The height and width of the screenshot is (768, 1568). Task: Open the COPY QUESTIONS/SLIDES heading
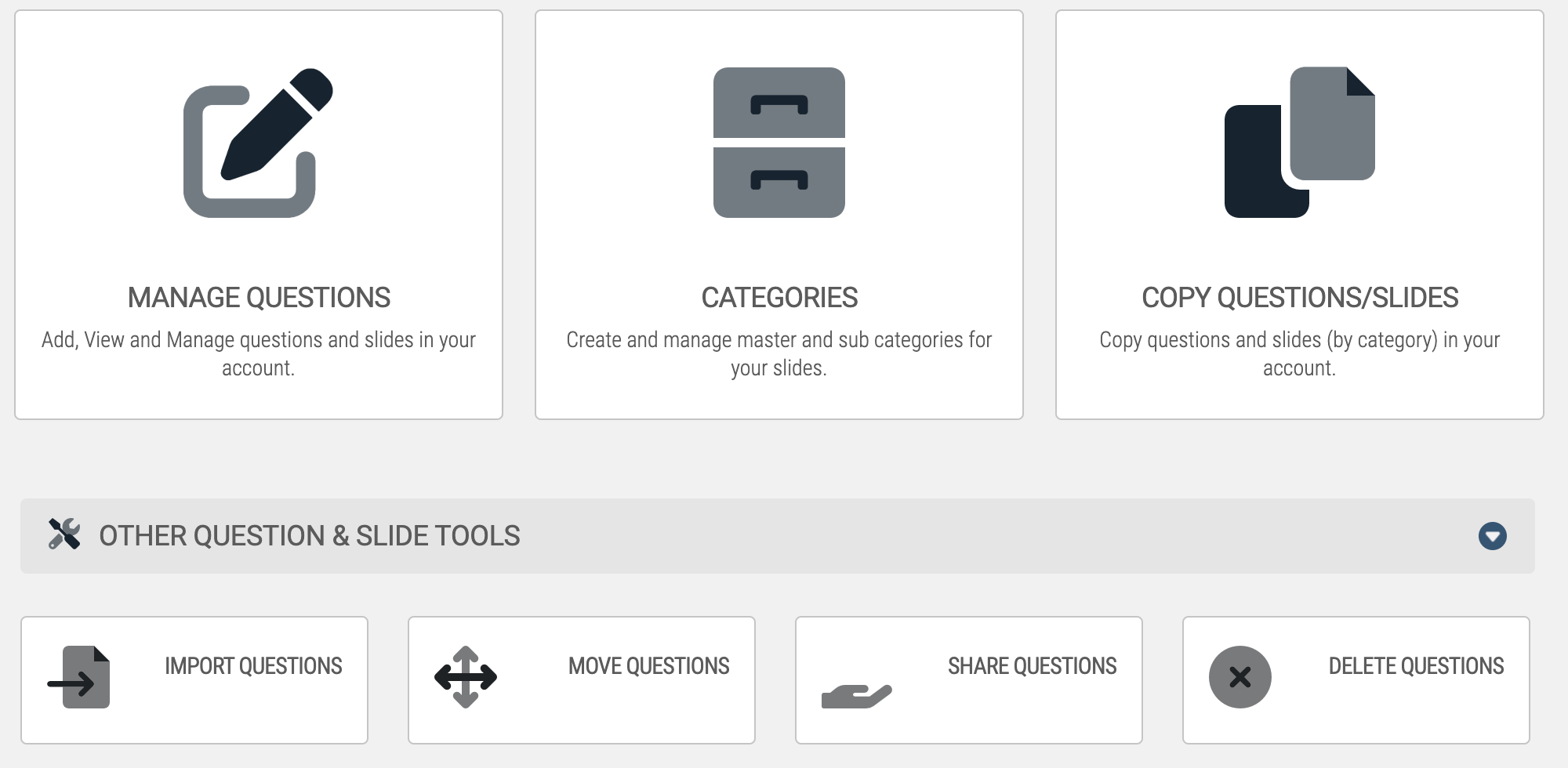pyautogui.click(x=1300, y=298)
